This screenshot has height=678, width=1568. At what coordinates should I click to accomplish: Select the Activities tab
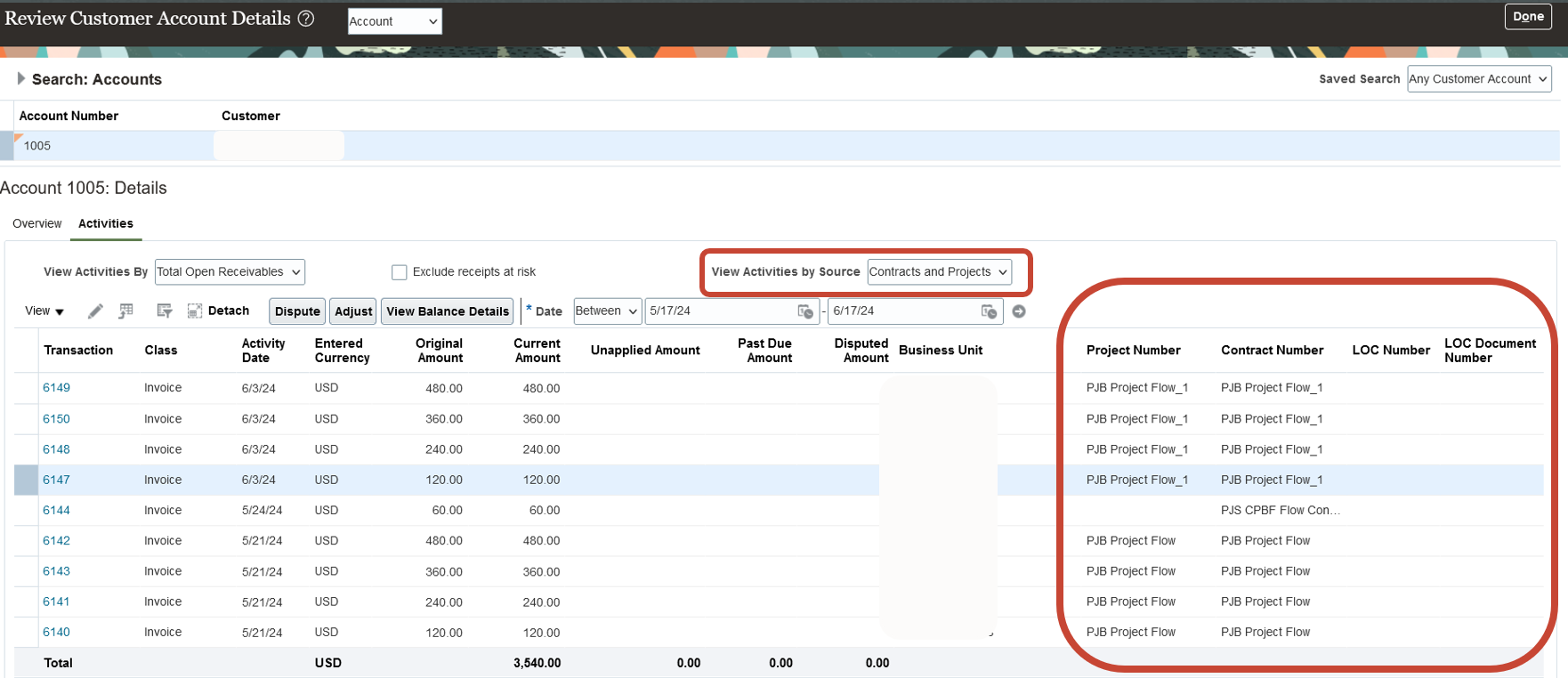tap(106, 223)
